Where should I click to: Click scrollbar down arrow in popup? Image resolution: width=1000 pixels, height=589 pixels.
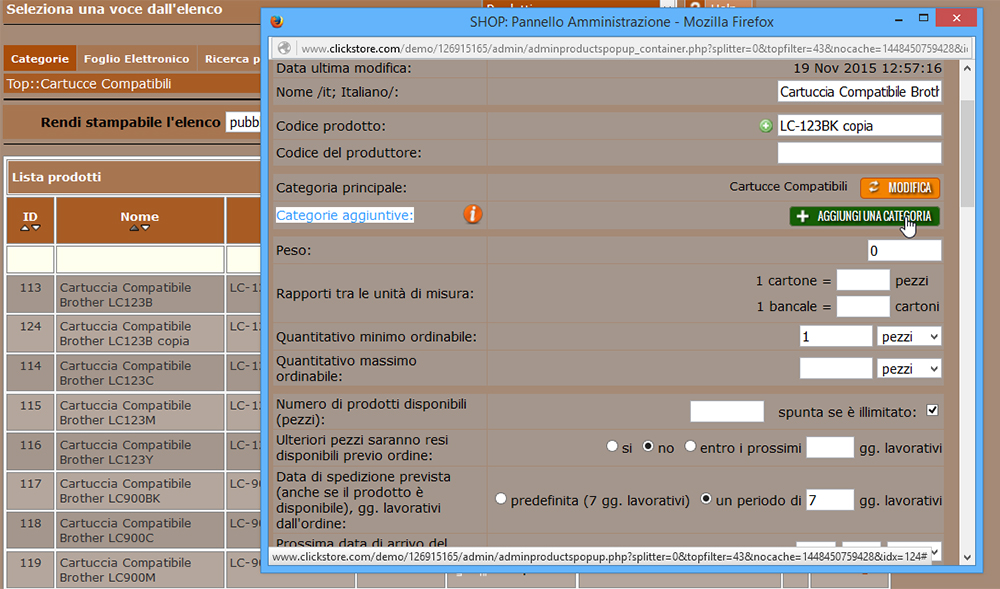pyautogui.click(x=967, y=557)
